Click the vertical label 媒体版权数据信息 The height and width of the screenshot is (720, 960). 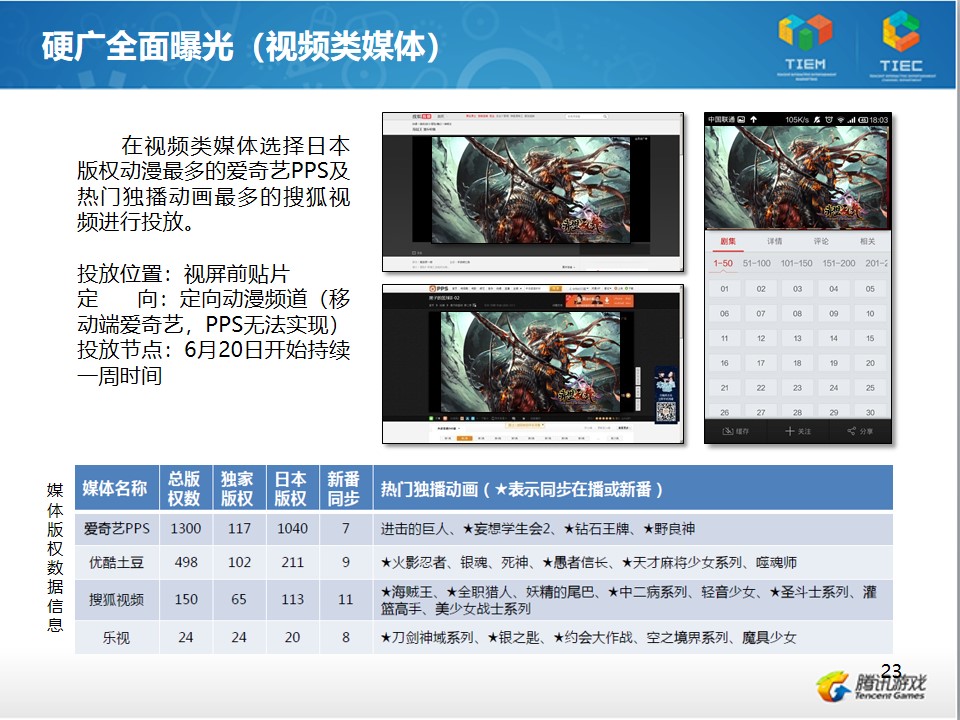coord(55,557)
